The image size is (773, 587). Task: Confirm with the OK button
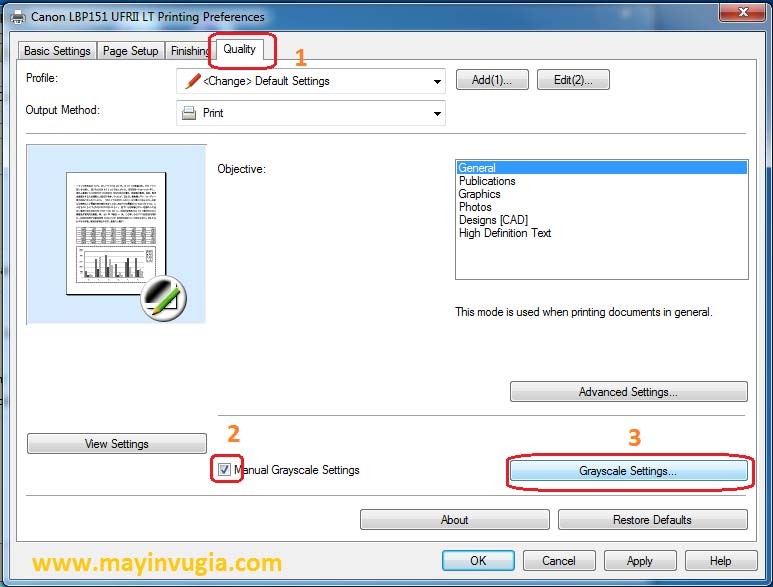pyautogui.click(x=478, y=560)
